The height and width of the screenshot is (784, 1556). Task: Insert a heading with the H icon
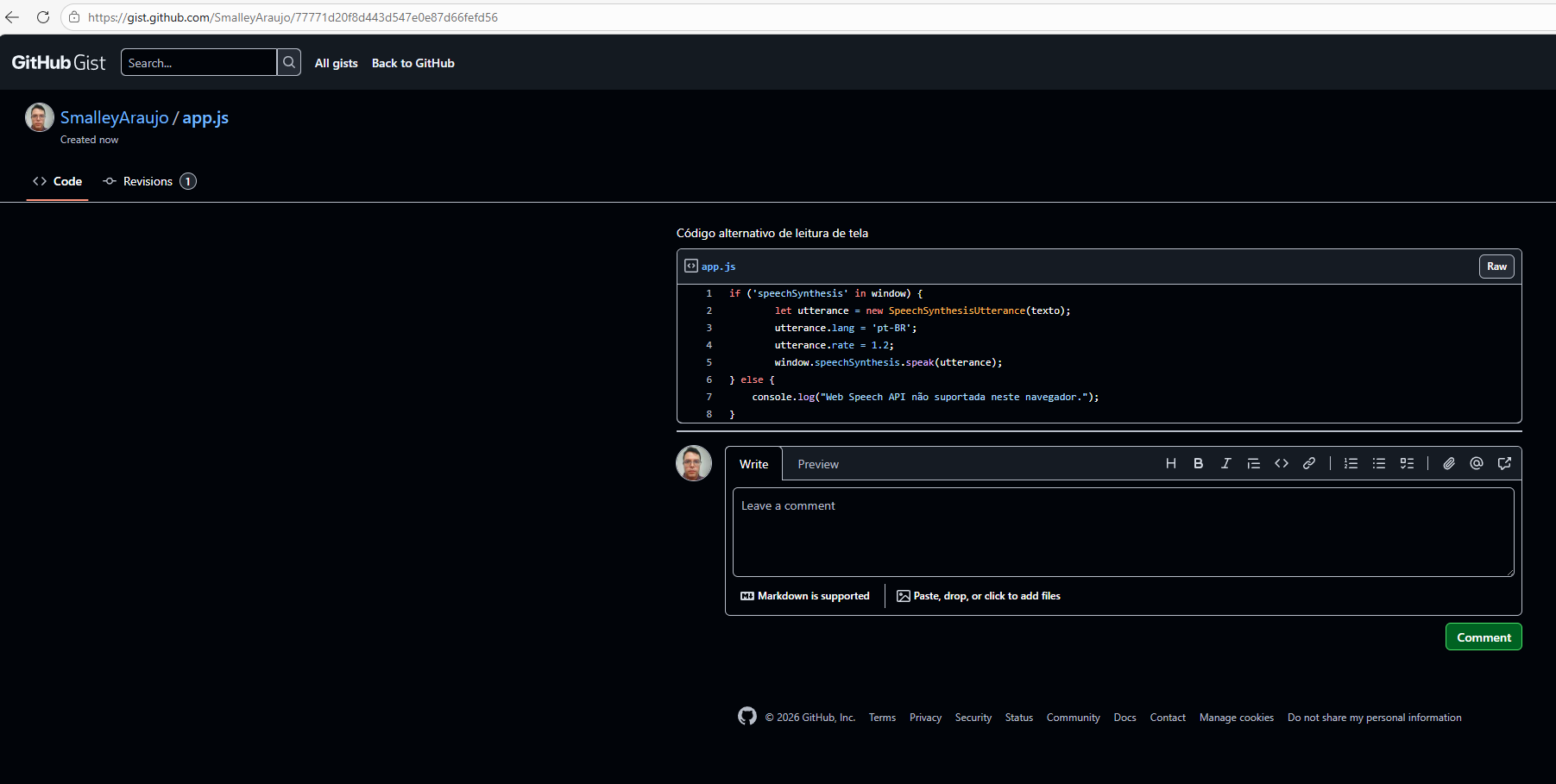coord(1171,464)
